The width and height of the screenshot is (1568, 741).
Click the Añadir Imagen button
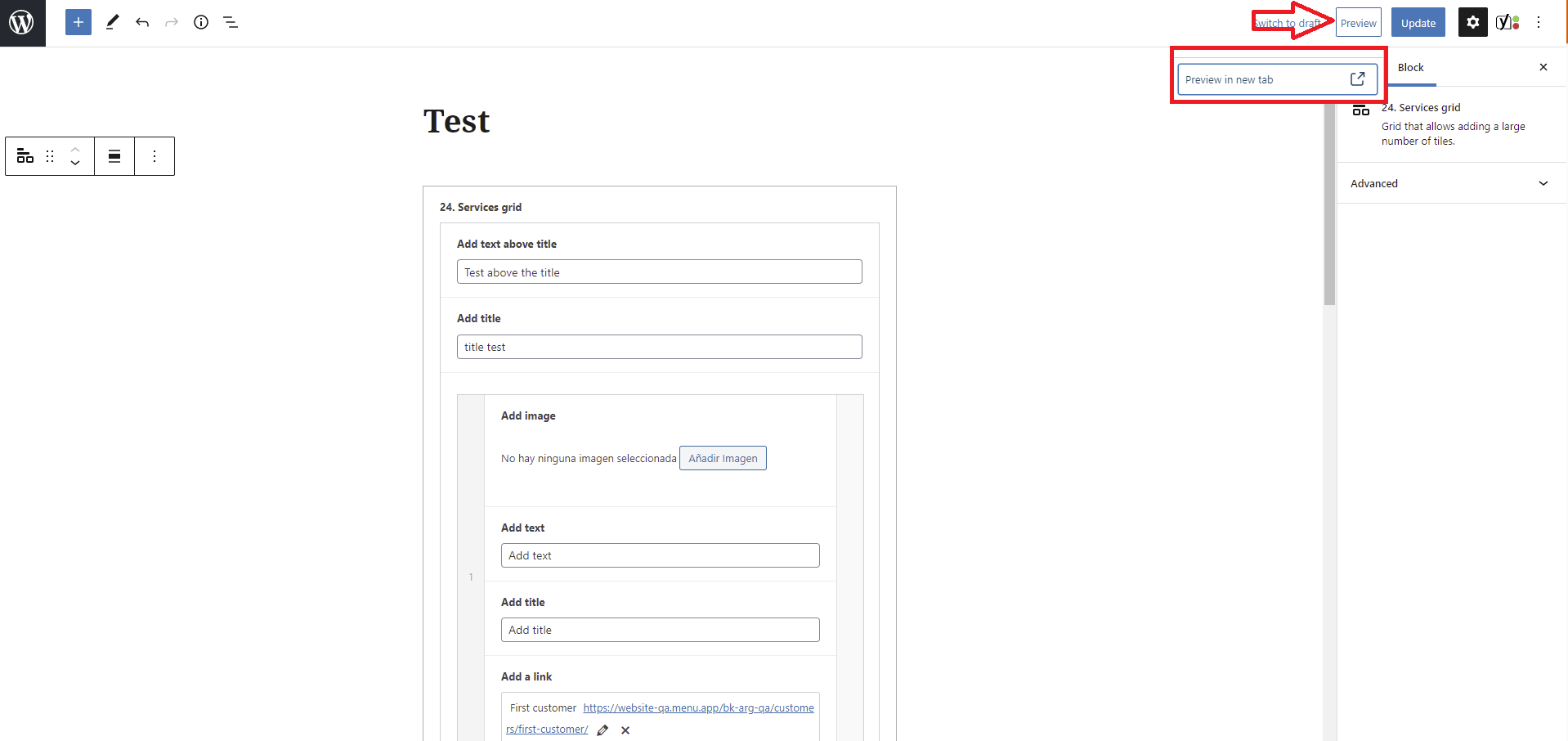point(723,458)
